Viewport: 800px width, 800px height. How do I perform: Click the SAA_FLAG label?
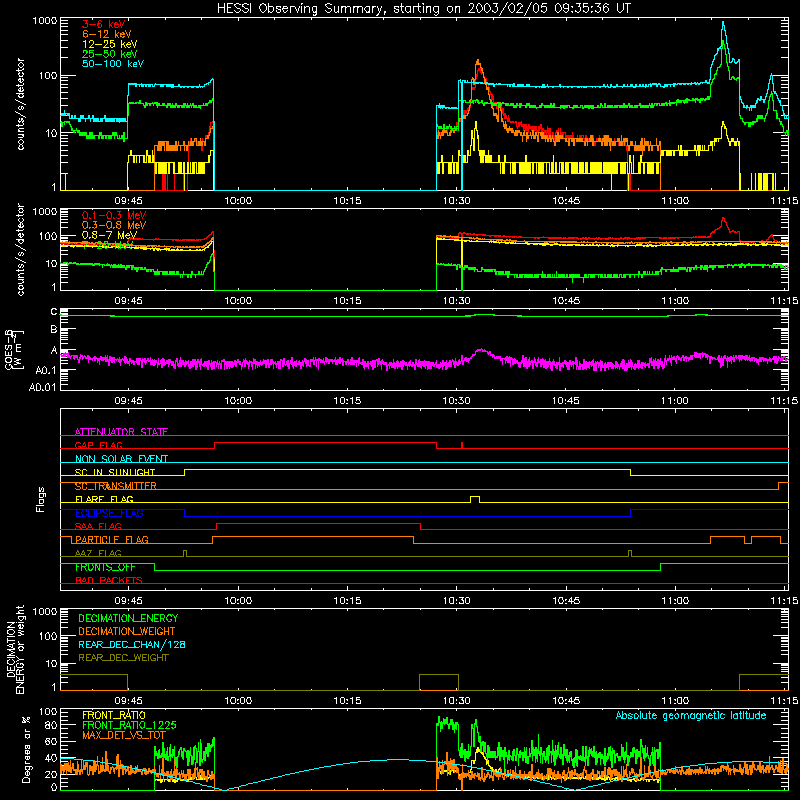click(x=98, y=526)
